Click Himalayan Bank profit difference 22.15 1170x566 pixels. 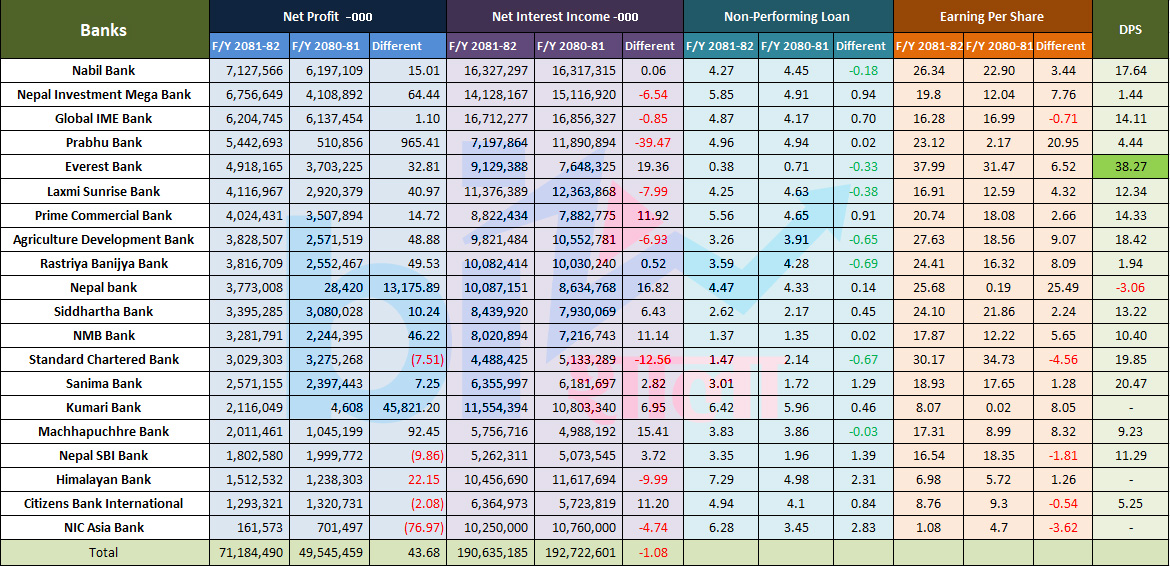click(425, 479)
